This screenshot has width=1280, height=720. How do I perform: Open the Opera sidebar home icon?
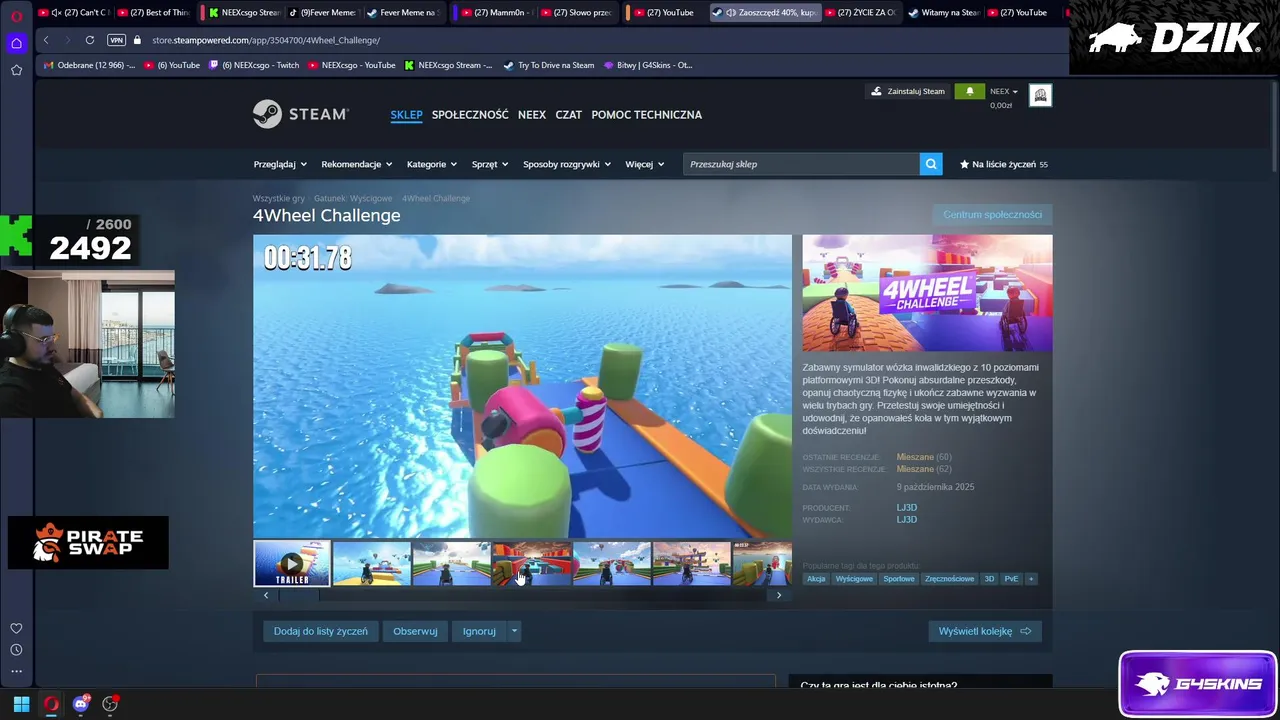tap(16, 43)
